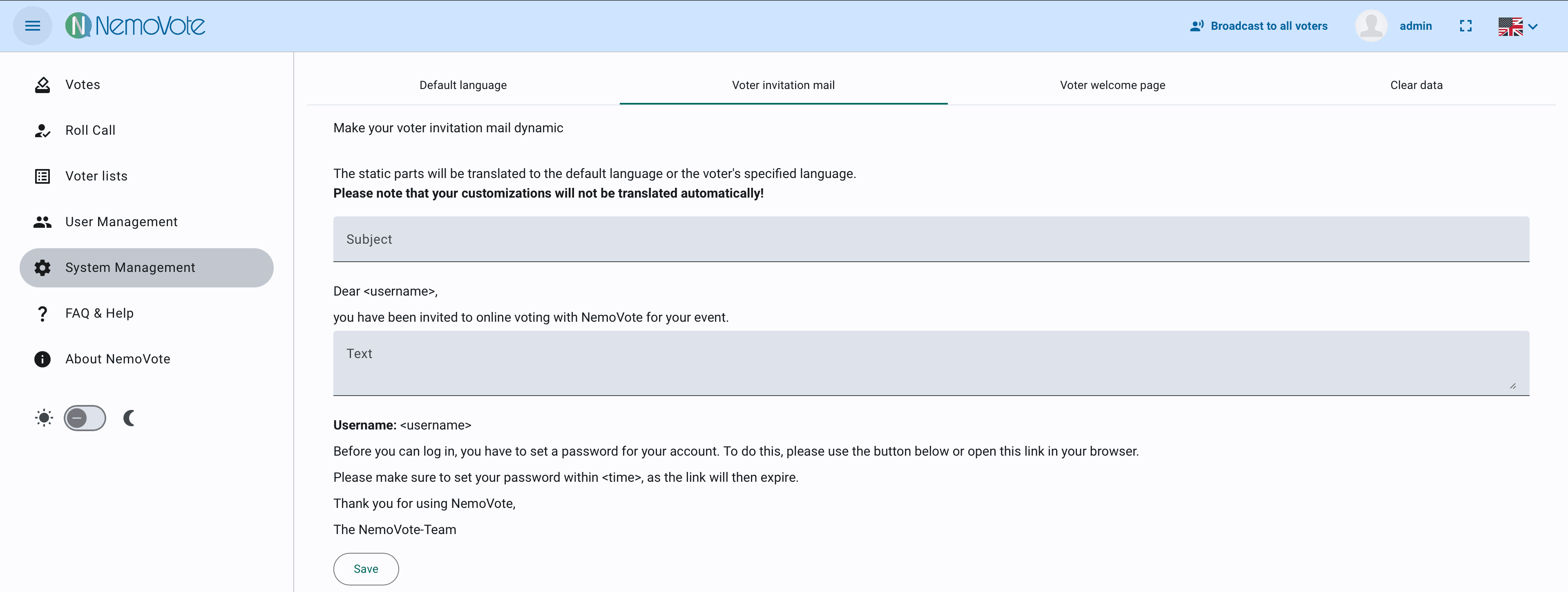The width and height of the screenshot is (1568, 592).
Task: Click the admin avatar picture
Action: (1371, 26)
